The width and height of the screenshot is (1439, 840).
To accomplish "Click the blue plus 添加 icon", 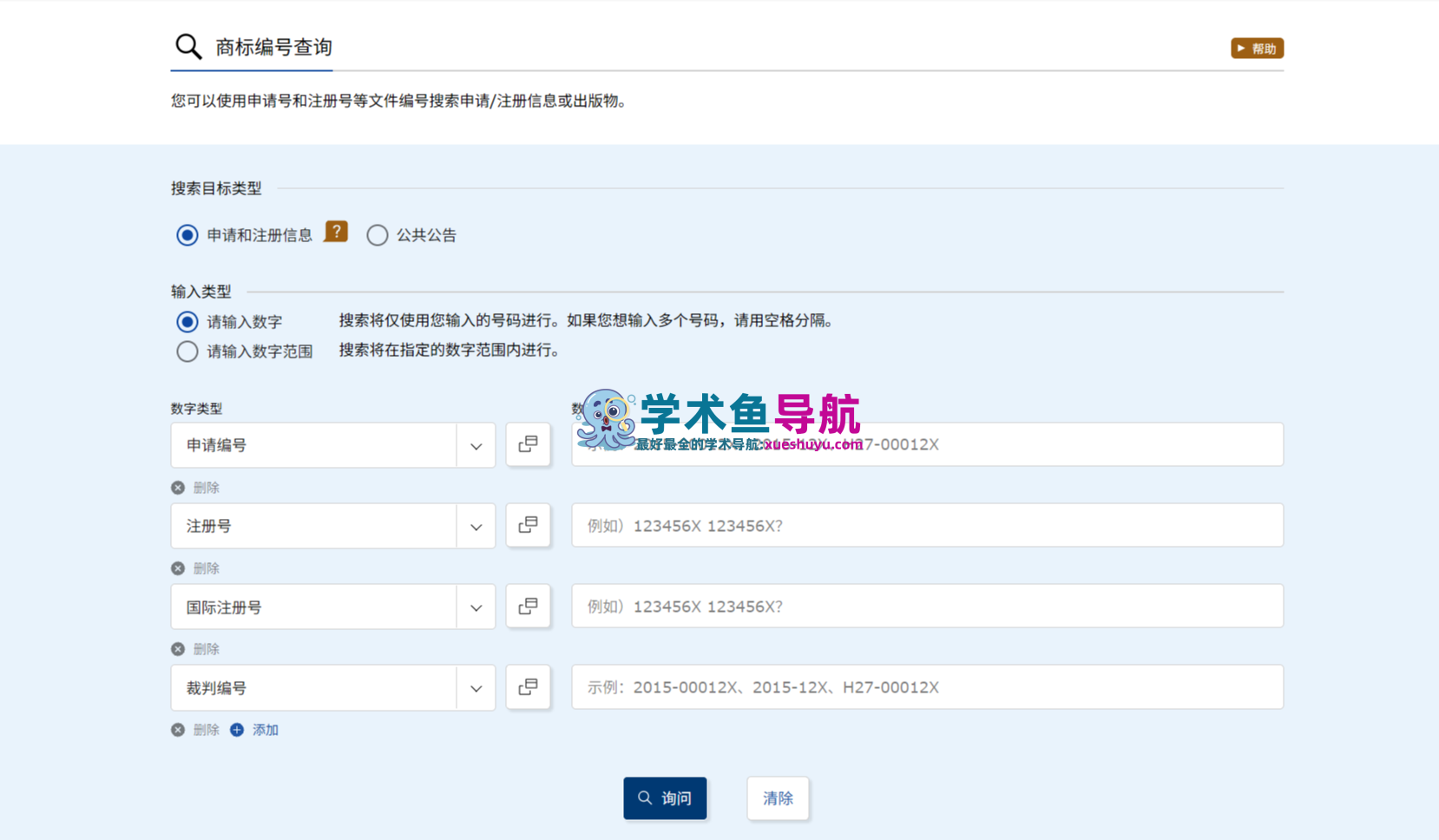I will click(237, 730).
